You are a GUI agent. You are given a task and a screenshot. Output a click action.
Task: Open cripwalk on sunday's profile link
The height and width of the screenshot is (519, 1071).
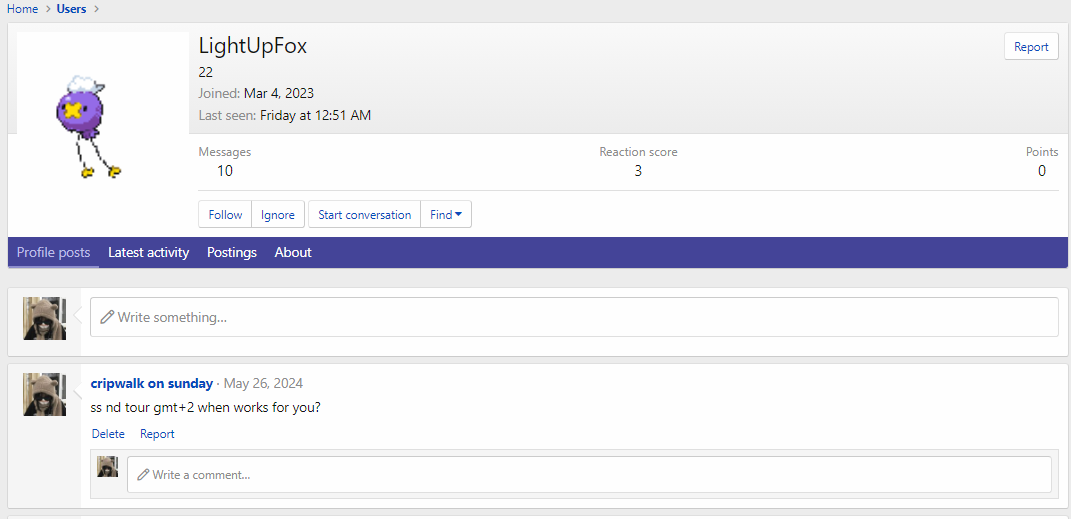click(151, 383)
